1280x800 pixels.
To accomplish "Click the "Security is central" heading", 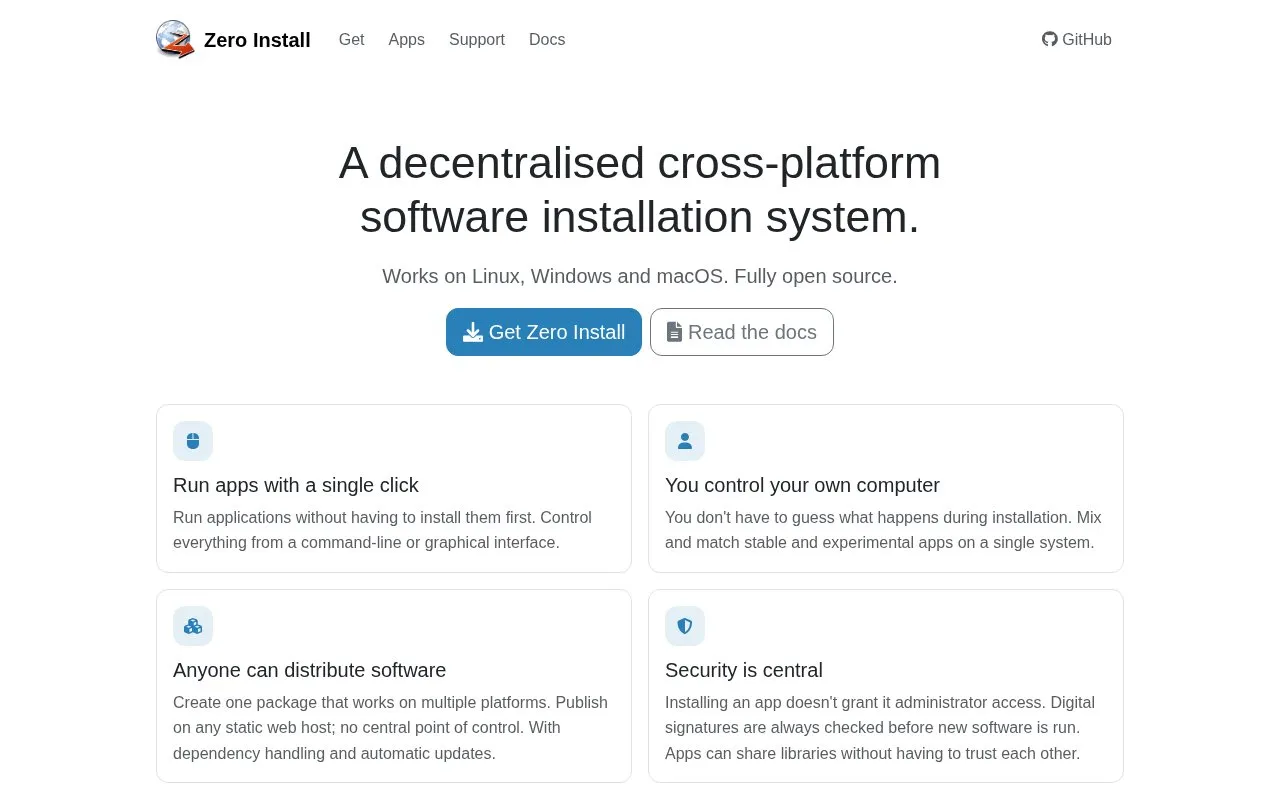I will click(744, 670).
